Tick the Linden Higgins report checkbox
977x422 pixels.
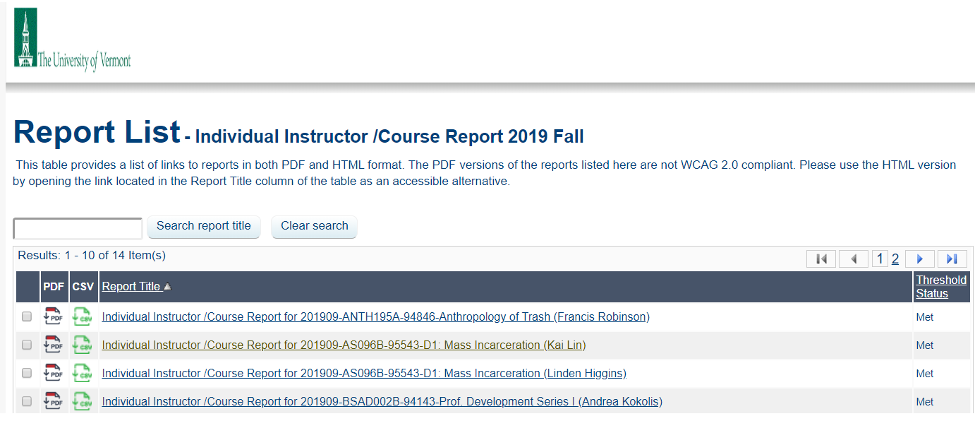27,373
